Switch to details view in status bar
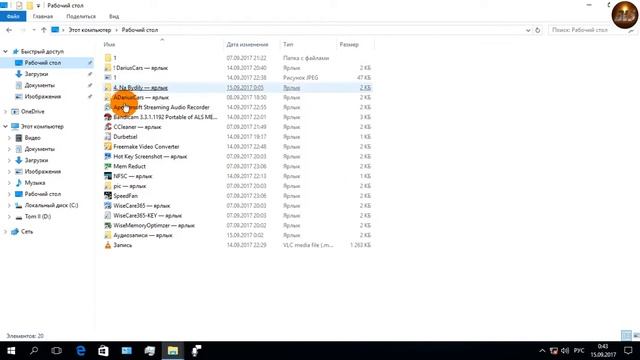Screen dimensions: 640x360 (x=626, y=336)
